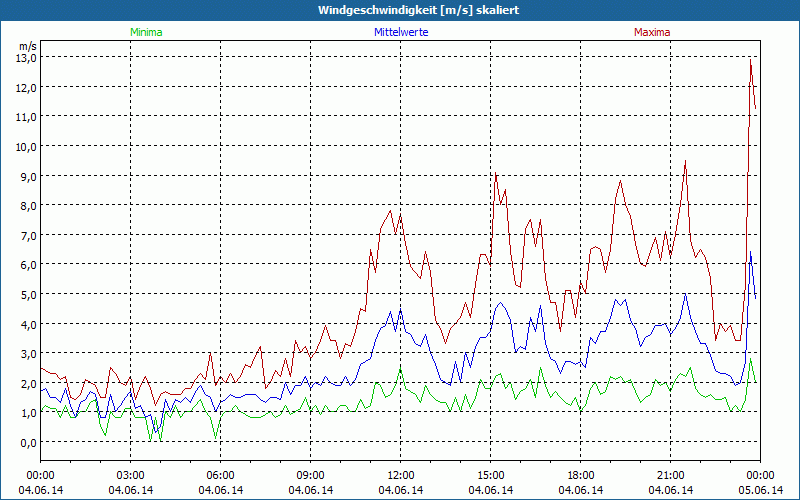Click the 03:00 time axis label
The image size is (800, 500).
[131, 475]
